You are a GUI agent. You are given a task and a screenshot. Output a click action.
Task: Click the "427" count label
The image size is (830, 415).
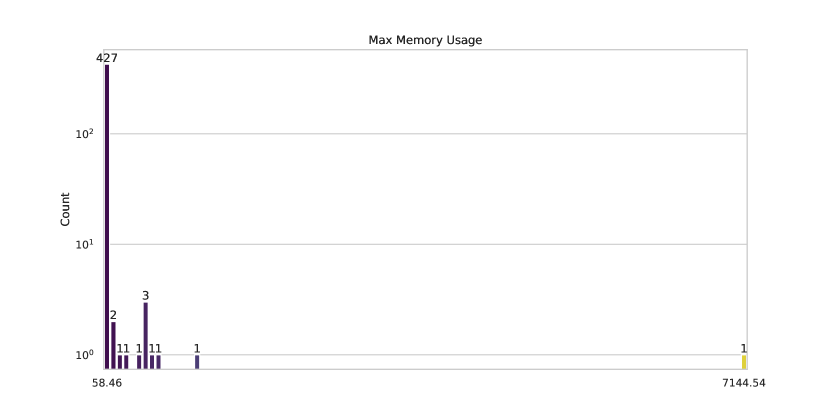[107, 58]
